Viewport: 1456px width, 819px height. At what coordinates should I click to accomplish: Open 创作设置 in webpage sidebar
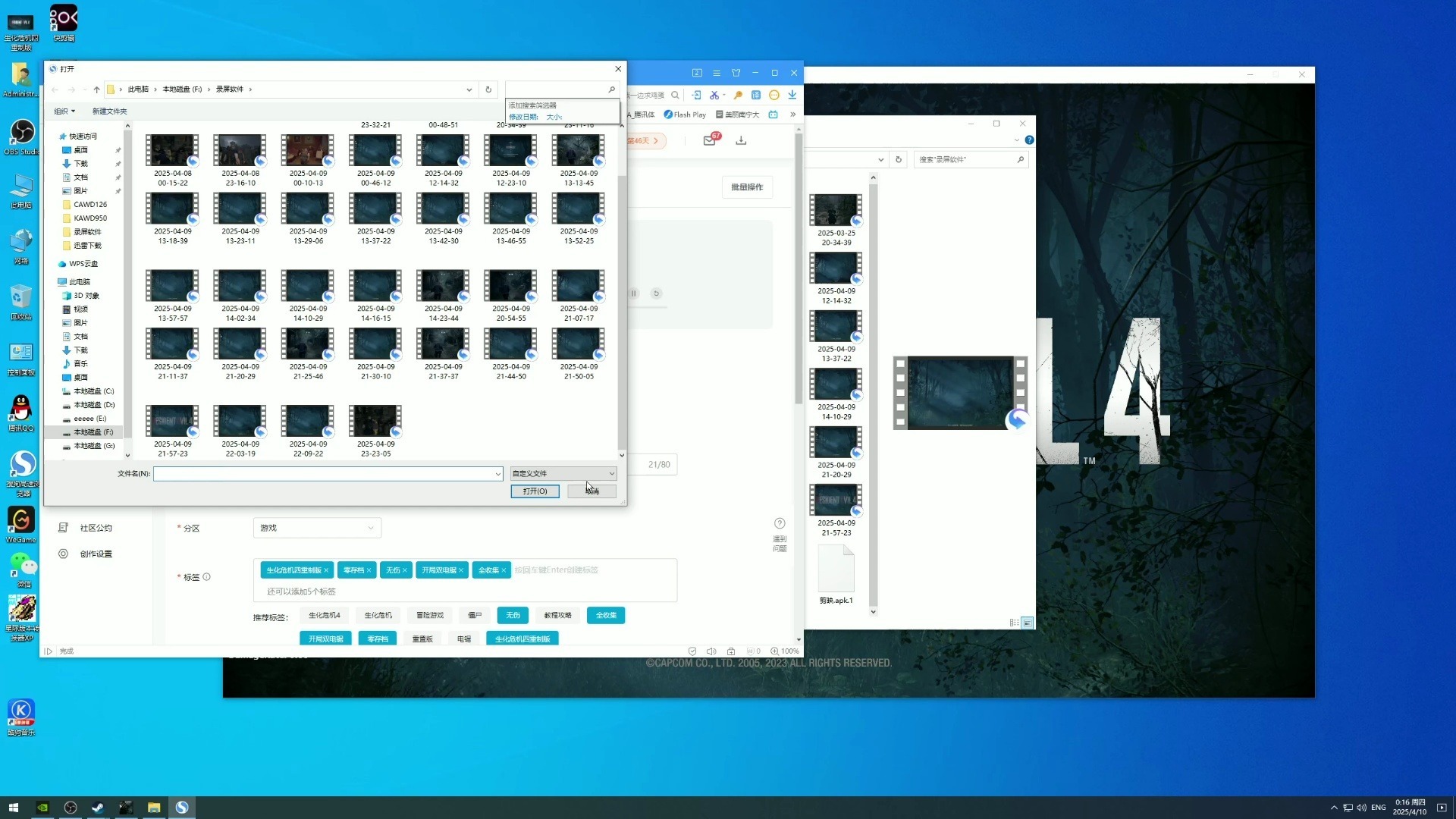(96, 554)
